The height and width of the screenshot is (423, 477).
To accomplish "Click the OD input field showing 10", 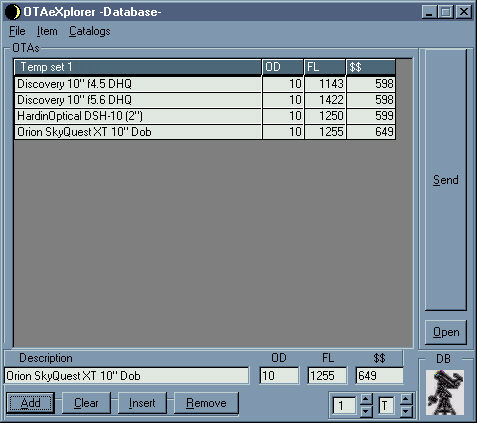I will [x=279, y=376].
